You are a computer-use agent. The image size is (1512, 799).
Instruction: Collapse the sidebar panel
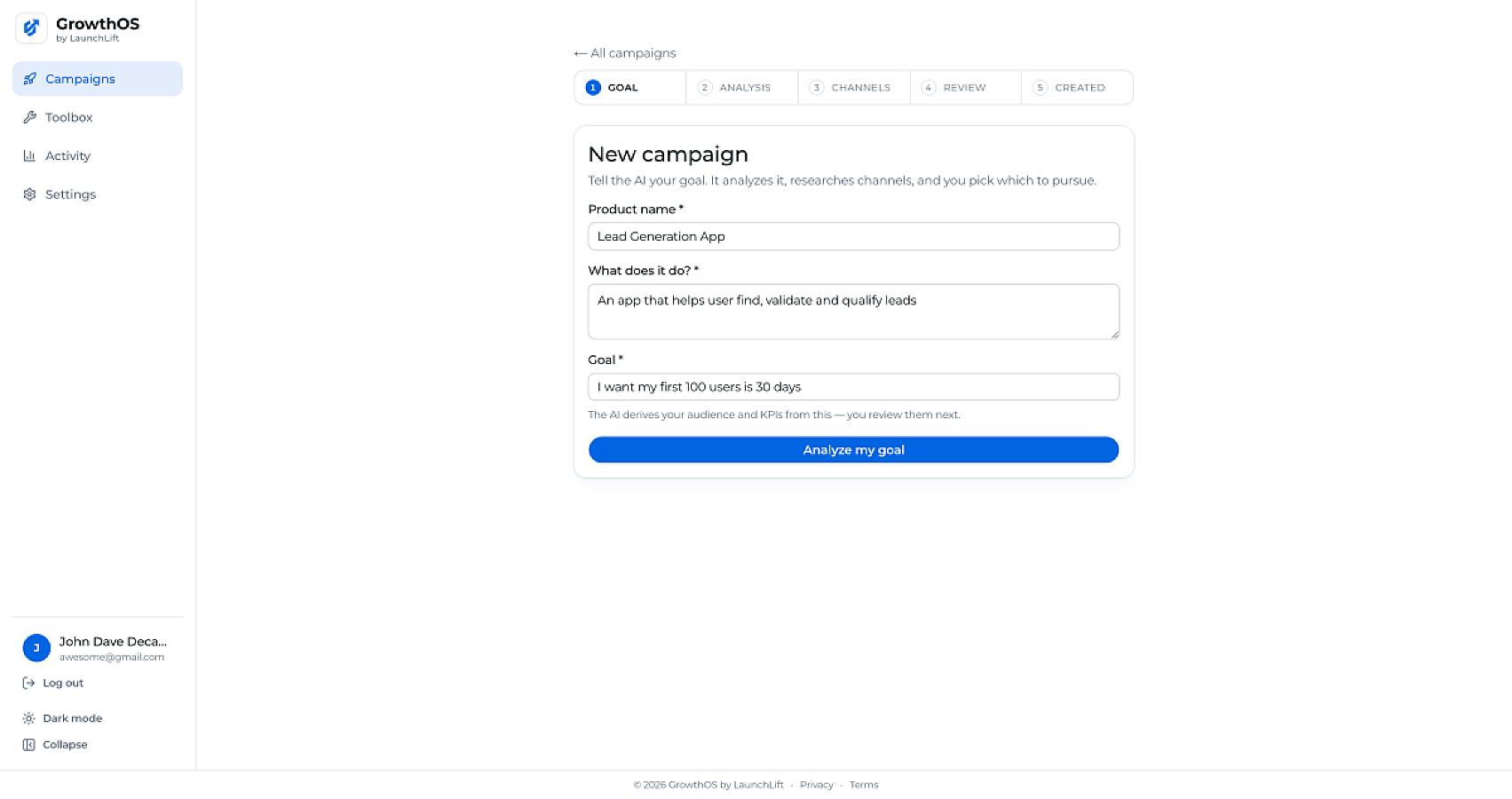coord(55,745)
